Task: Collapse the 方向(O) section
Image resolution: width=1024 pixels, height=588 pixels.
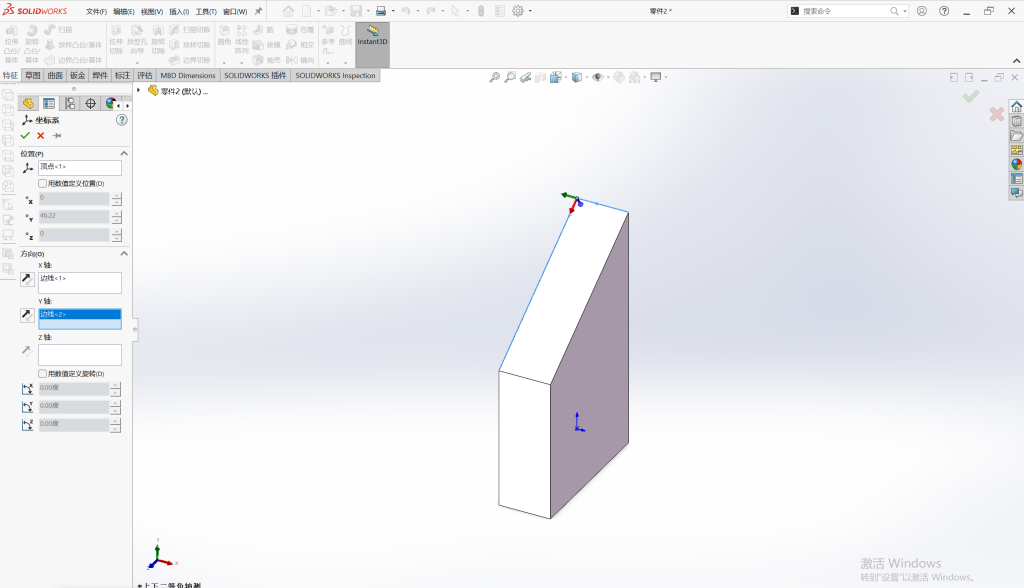Action: [124, 253]
